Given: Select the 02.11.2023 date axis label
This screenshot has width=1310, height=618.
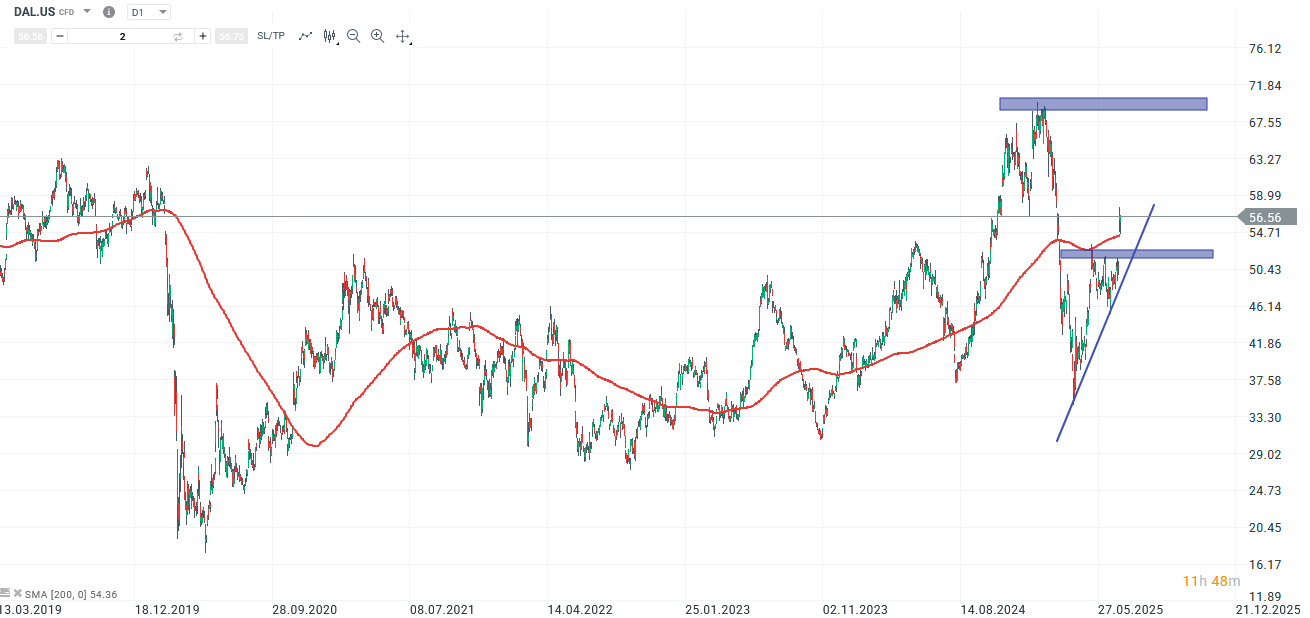Looking at the screenshot, I should pyautogui.click(x=855, y=608).
